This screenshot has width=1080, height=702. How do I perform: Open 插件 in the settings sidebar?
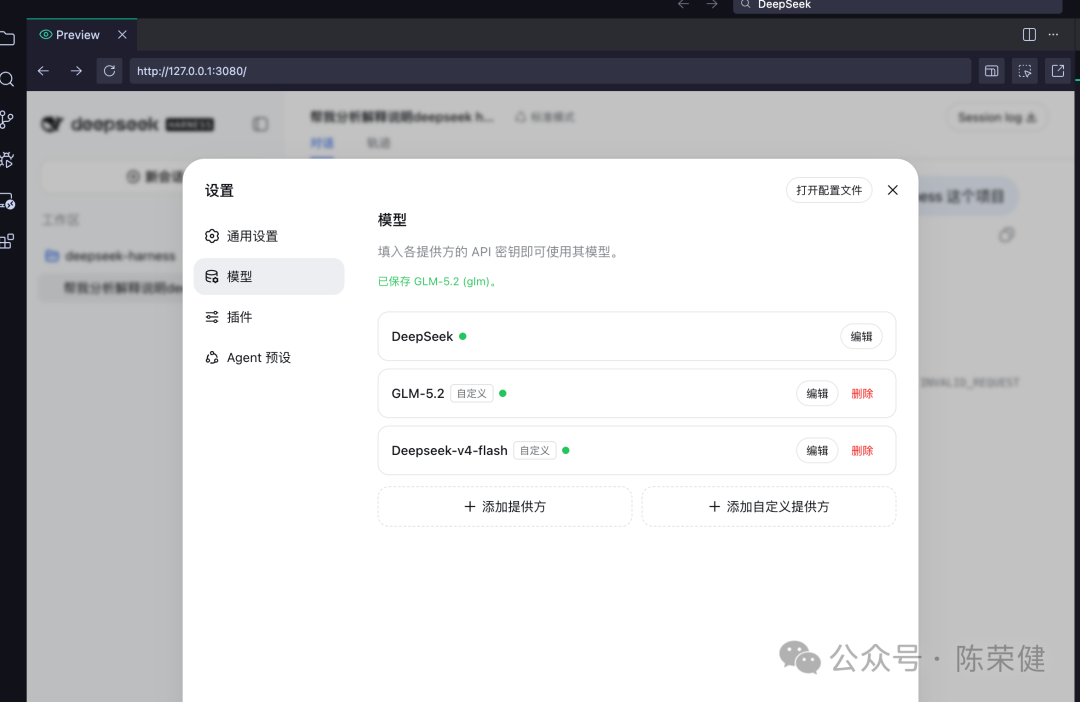[269, 317]
